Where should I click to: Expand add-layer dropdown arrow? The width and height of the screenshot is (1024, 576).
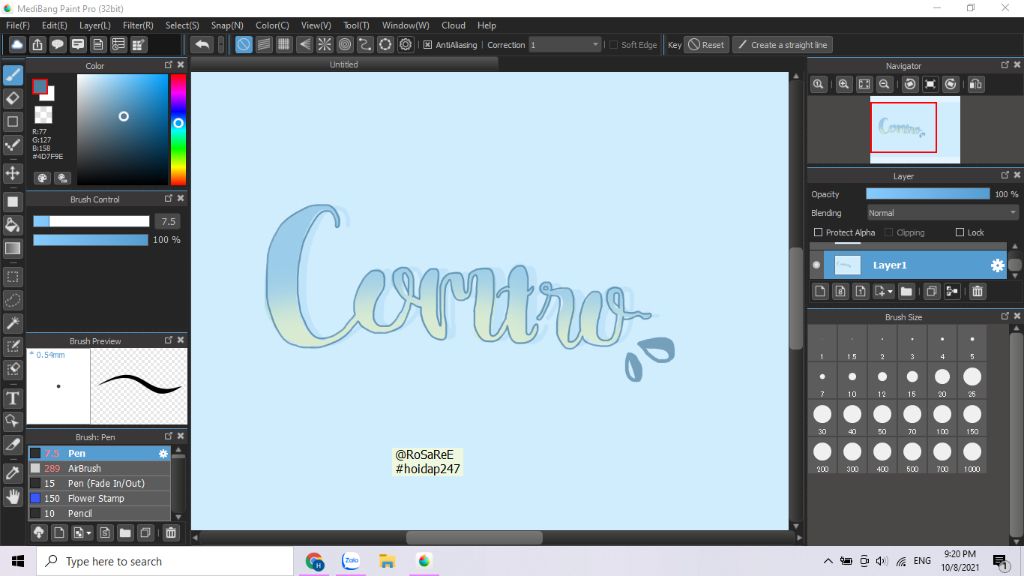tap(890, 292)
